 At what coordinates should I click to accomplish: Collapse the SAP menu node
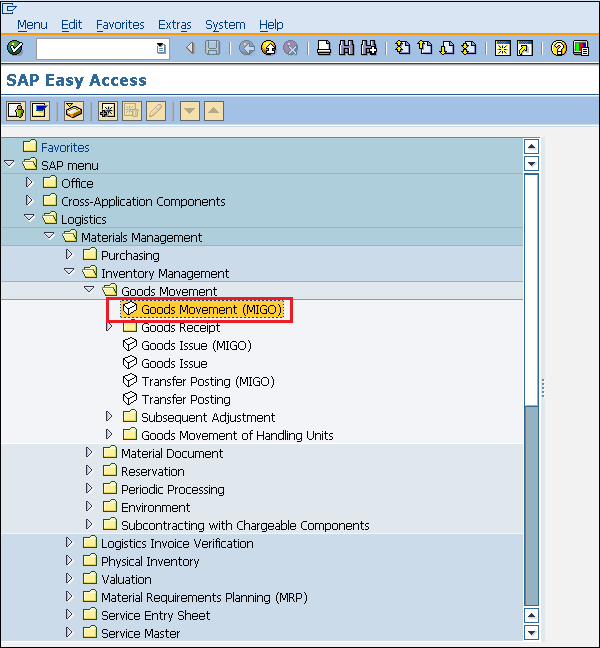9,164
